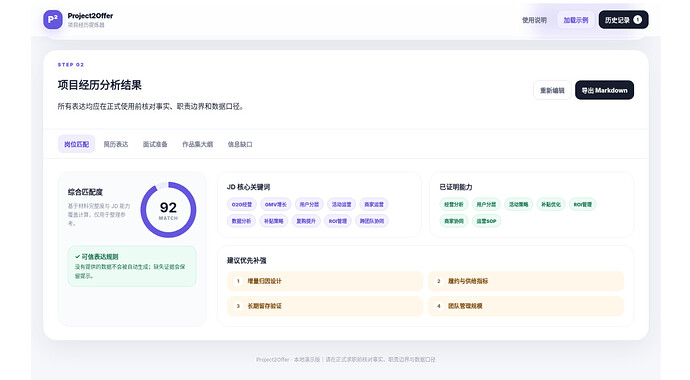The width and height of the screenshot is (690, 380).
Task: Click the 已证明能力 heading
Action: [x=456, y=187]
